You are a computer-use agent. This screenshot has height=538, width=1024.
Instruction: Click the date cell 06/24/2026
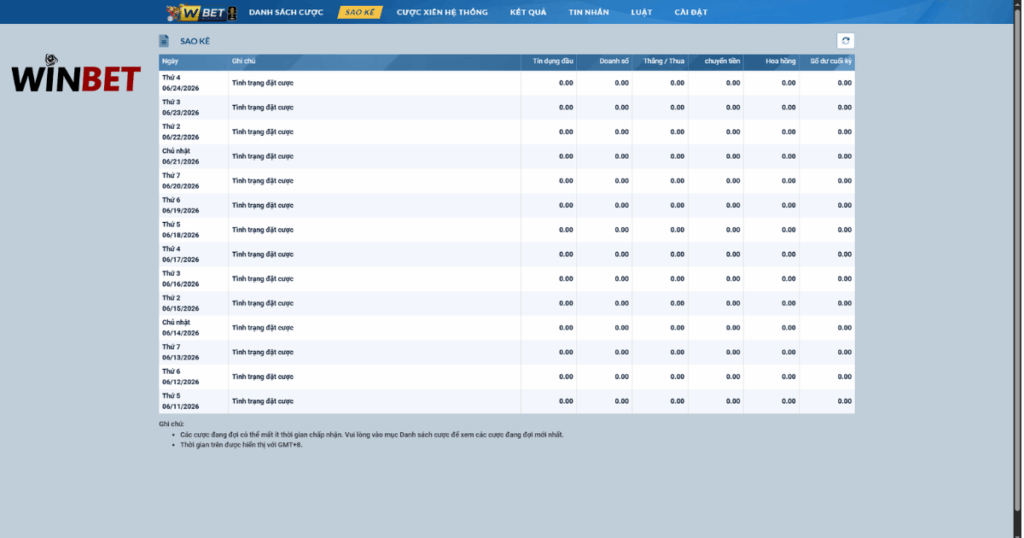[x=193, y=83]
